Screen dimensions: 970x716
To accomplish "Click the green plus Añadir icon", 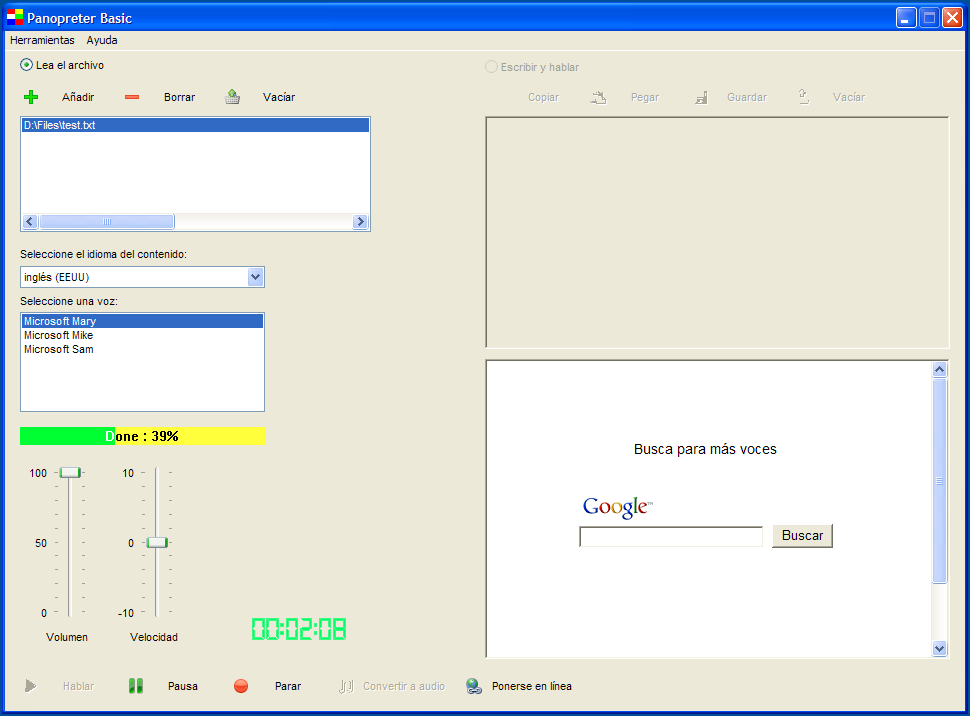I will (x=31, y=97).
